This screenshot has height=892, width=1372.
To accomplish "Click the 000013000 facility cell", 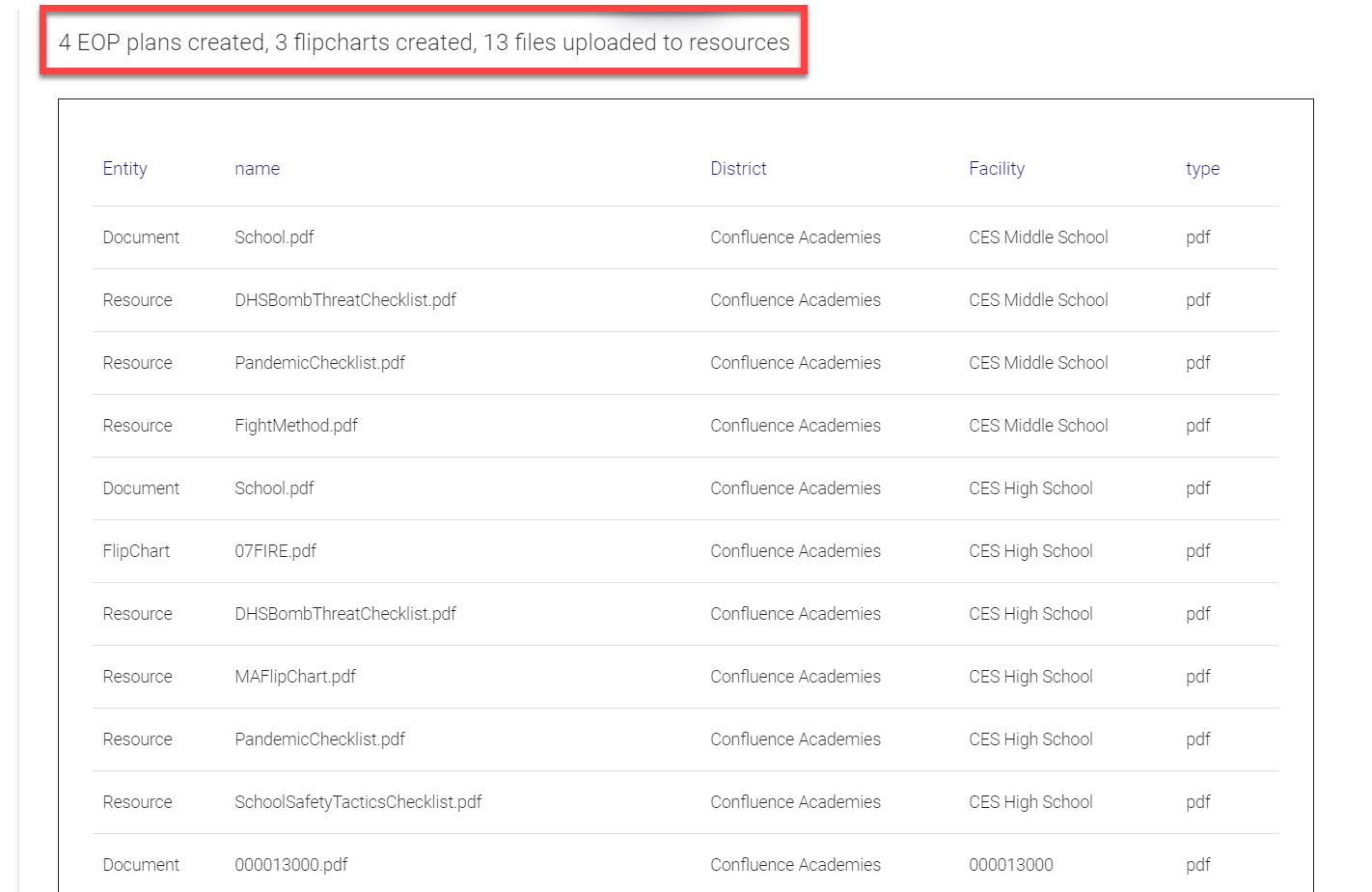I will pyautogui.click(x=1010, y=865).
